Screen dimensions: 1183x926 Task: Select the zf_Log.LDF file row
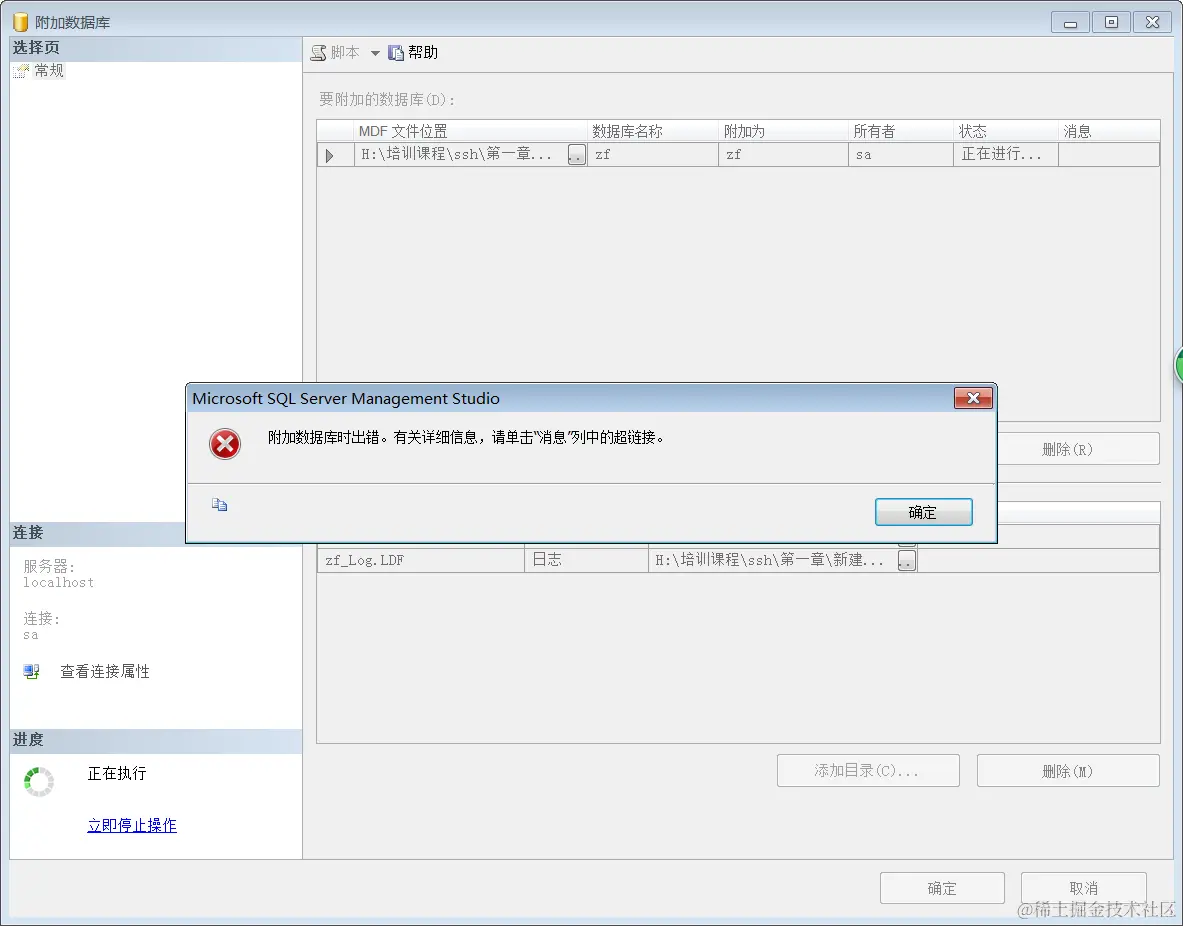coord(738,560)
